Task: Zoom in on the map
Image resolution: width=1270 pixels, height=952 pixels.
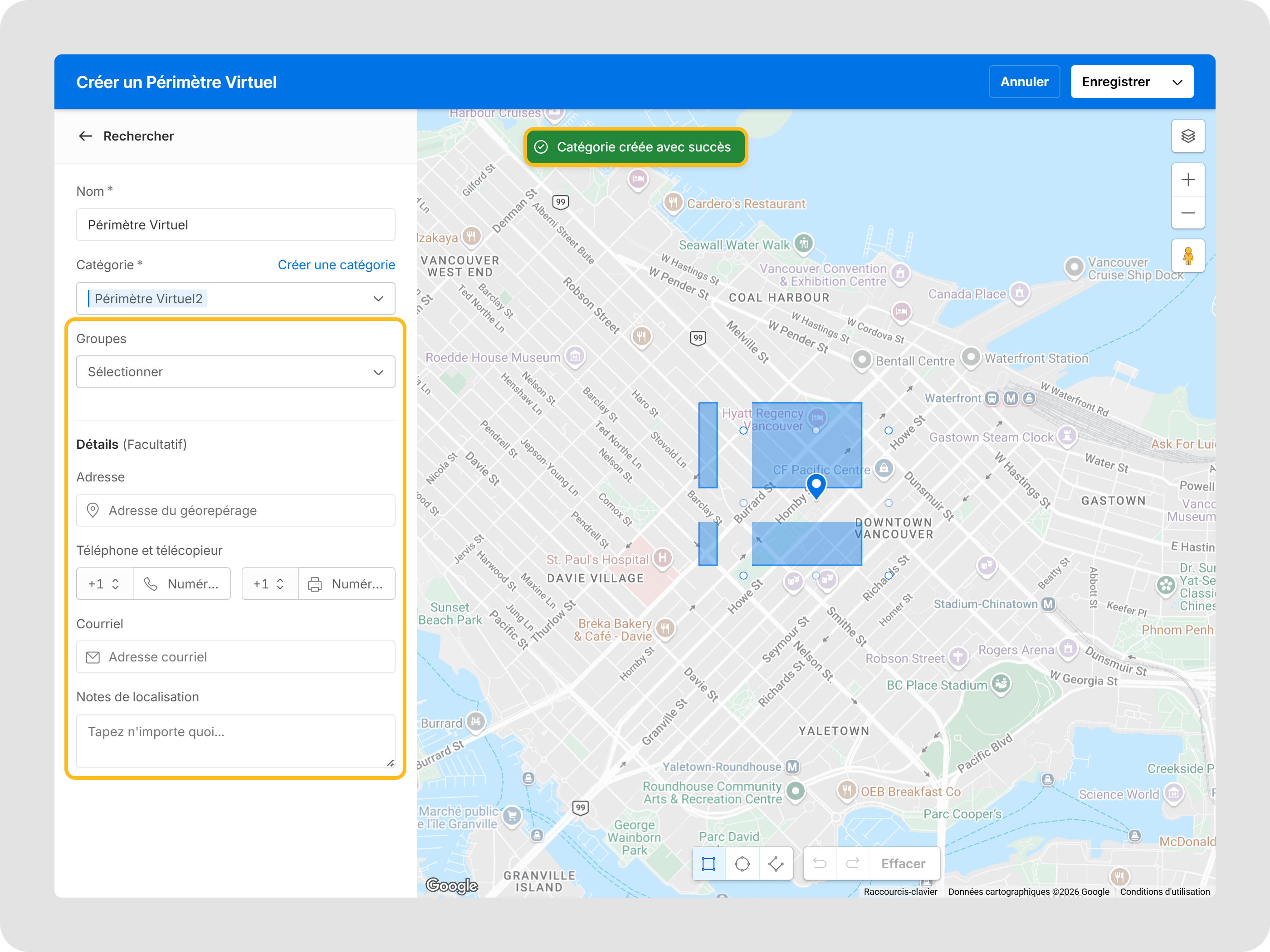Action: pyautogui.click(x=1188, y=180)
